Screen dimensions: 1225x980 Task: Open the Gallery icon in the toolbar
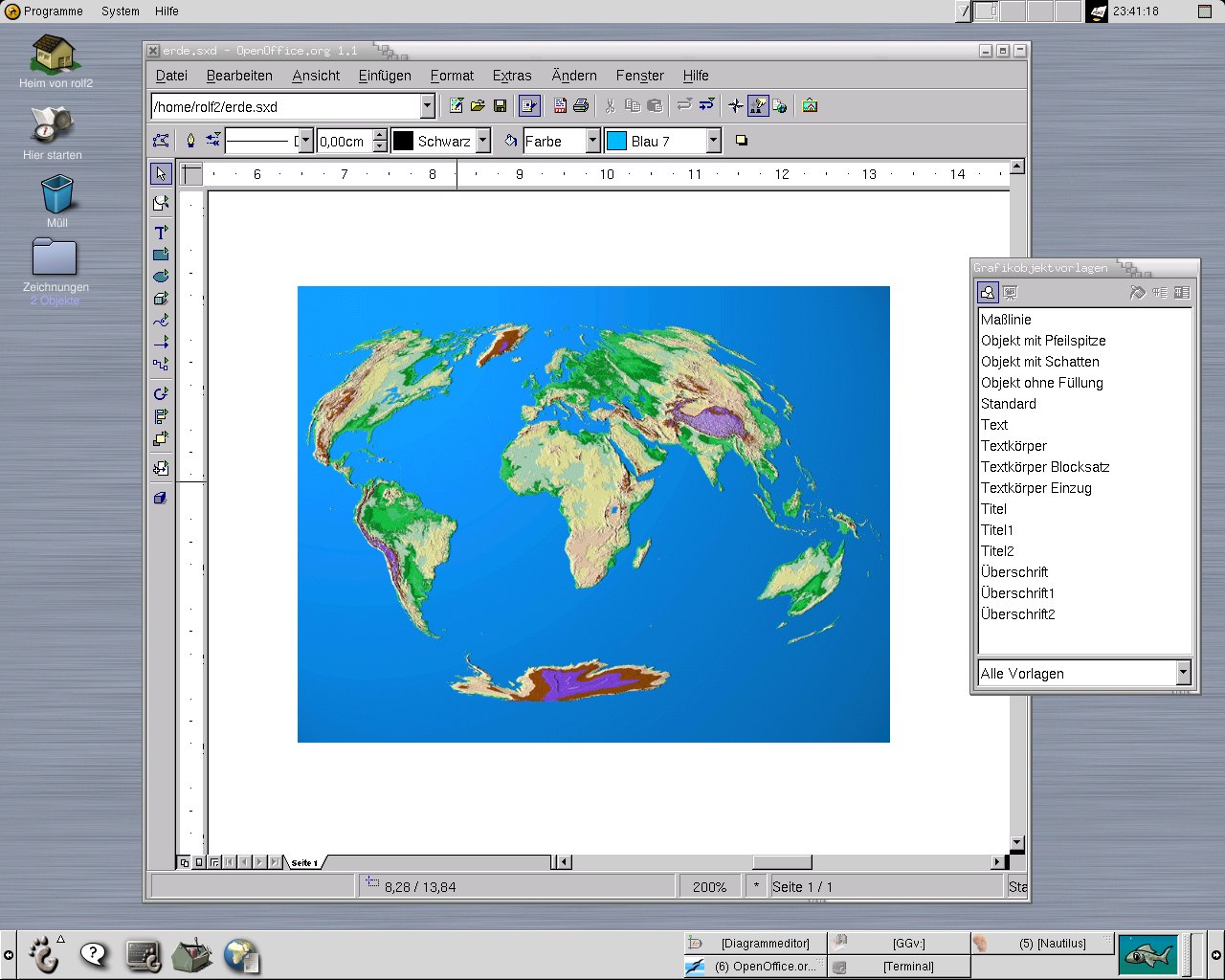click(810, 106)
